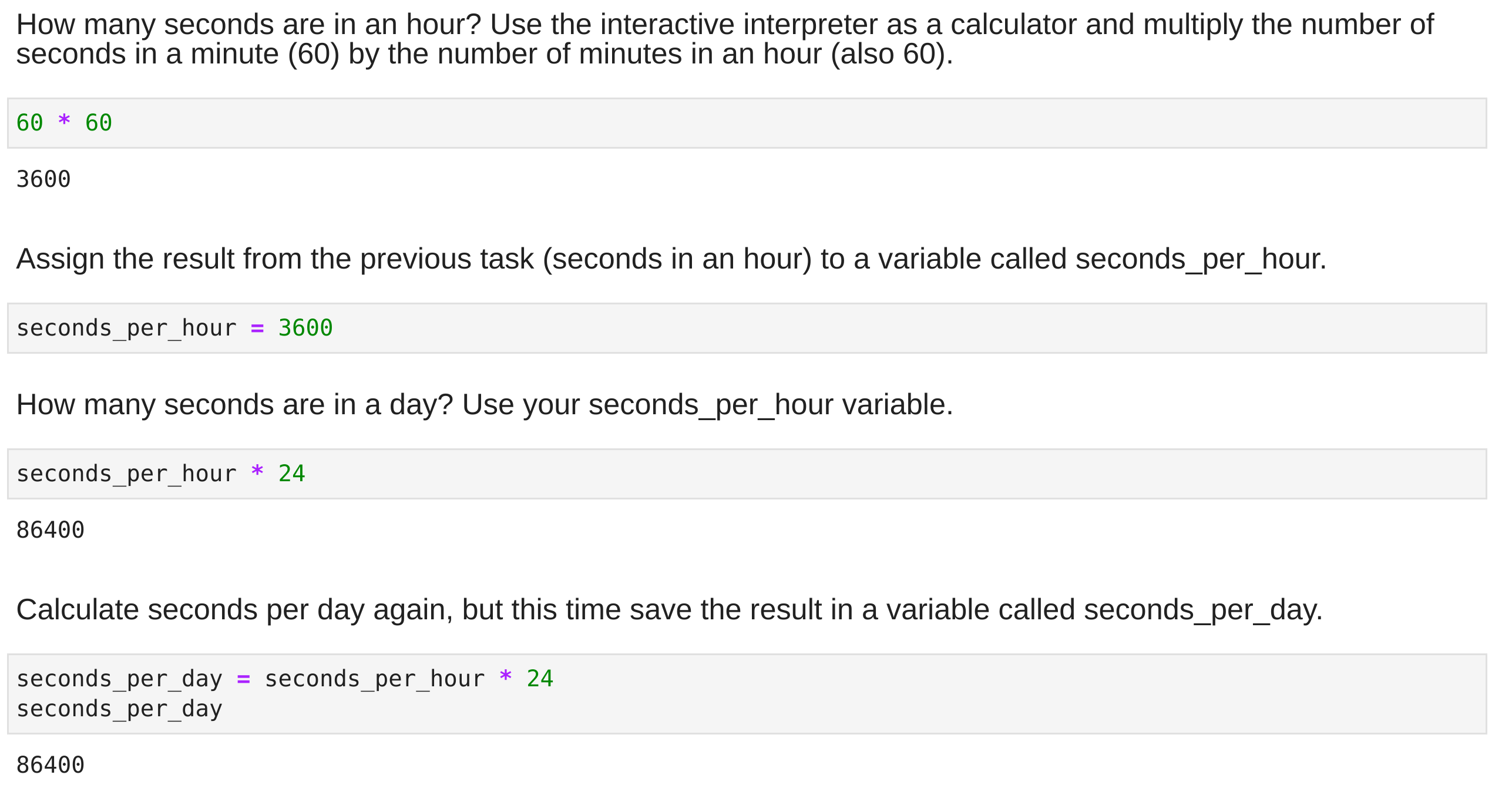The height and width of the screenshot is (795, 1512).
Task: Click the '60 * 60' code cell
Action: [746, 123]
